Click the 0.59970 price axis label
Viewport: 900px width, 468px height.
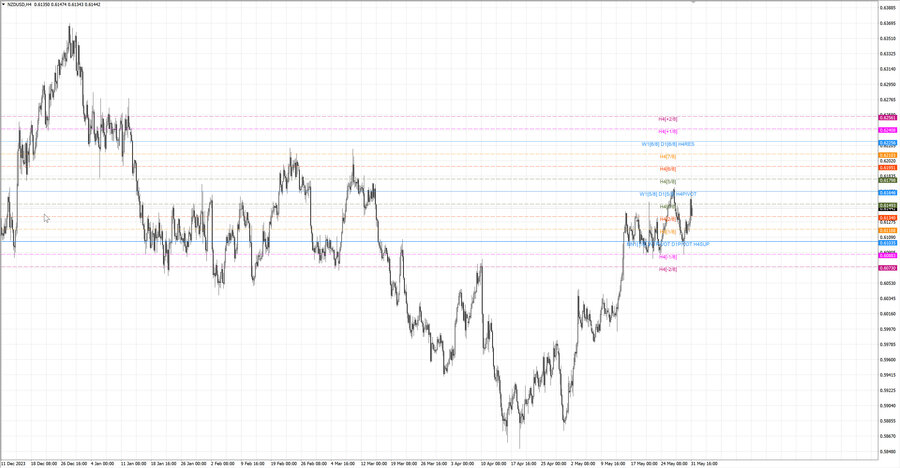click(x=888, y=329)
